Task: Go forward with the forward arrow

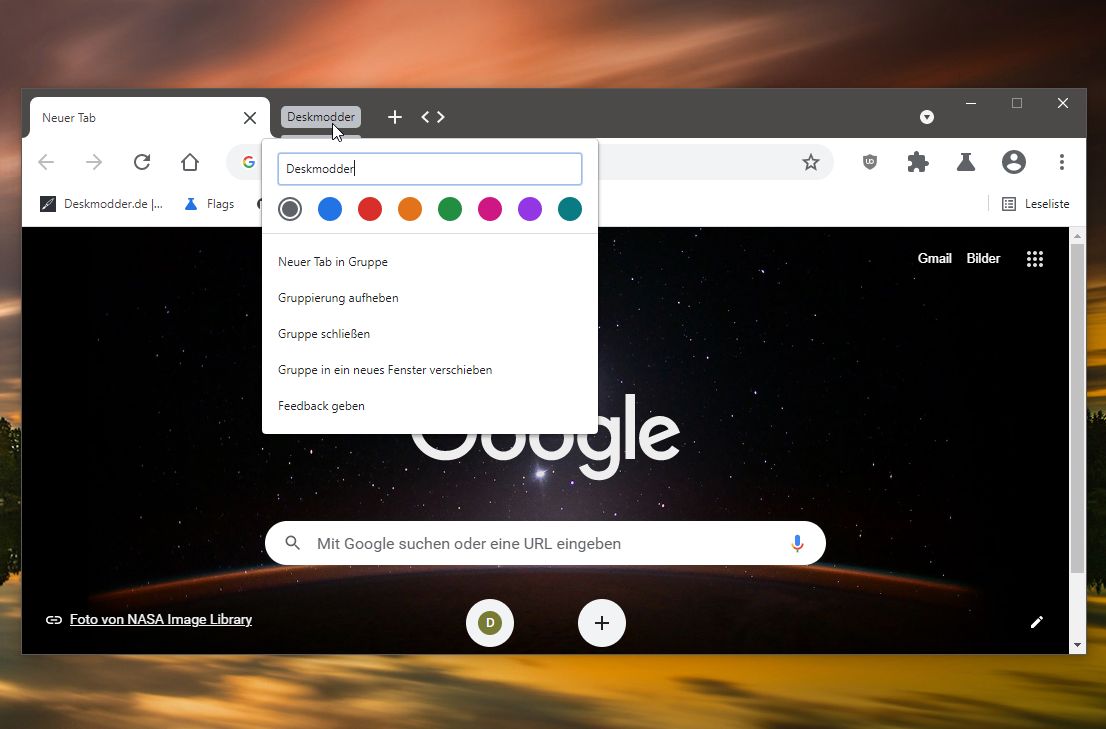Action: coord(94,162)
